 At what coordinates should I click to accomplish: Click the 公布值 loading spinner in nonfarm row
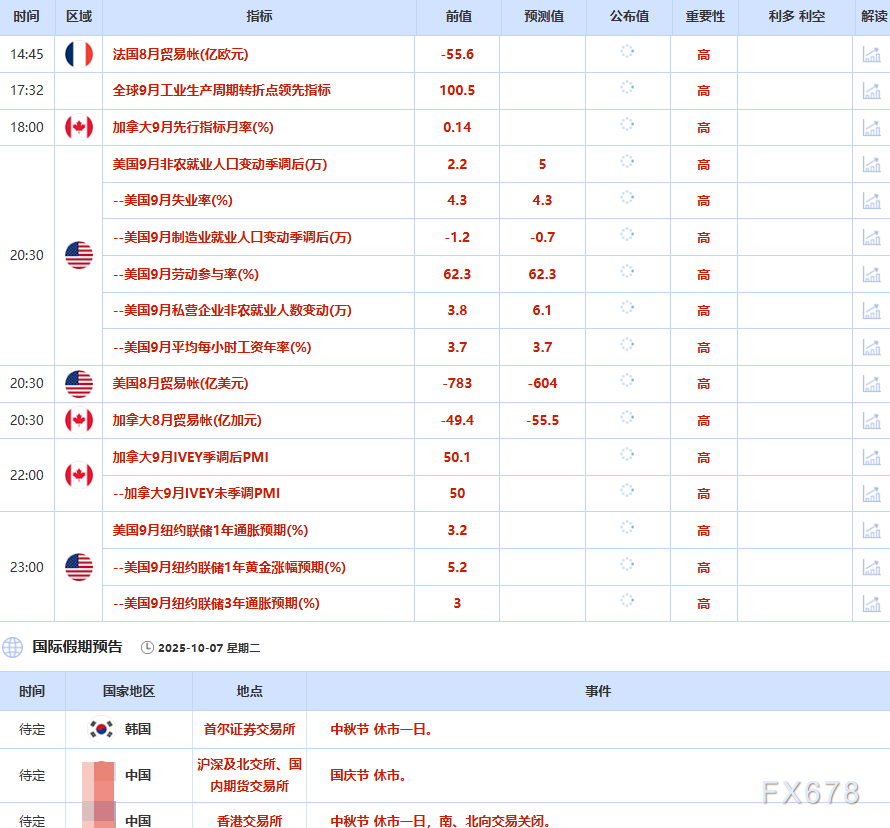tap(628, 164)
